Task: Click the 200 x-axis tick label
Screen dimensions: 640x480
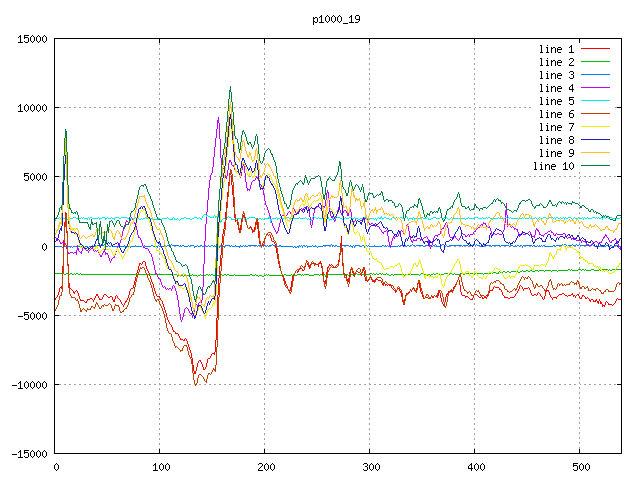Action: point(265,466)
